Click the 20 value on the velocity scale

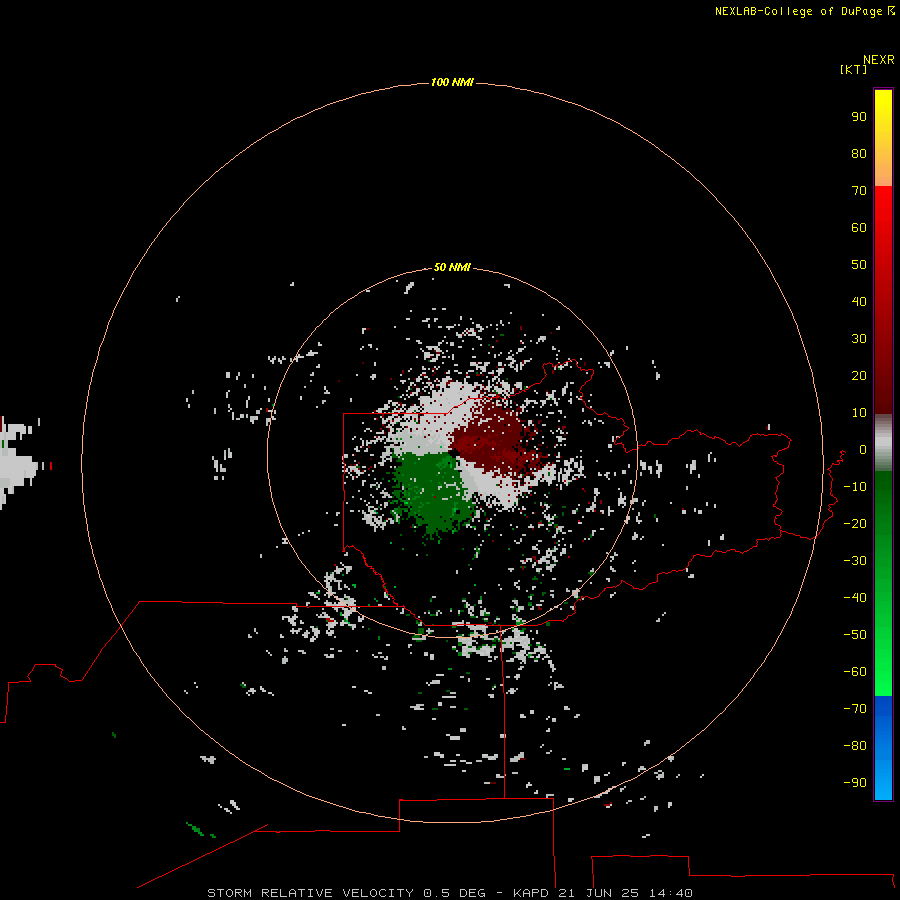(859, 375)
